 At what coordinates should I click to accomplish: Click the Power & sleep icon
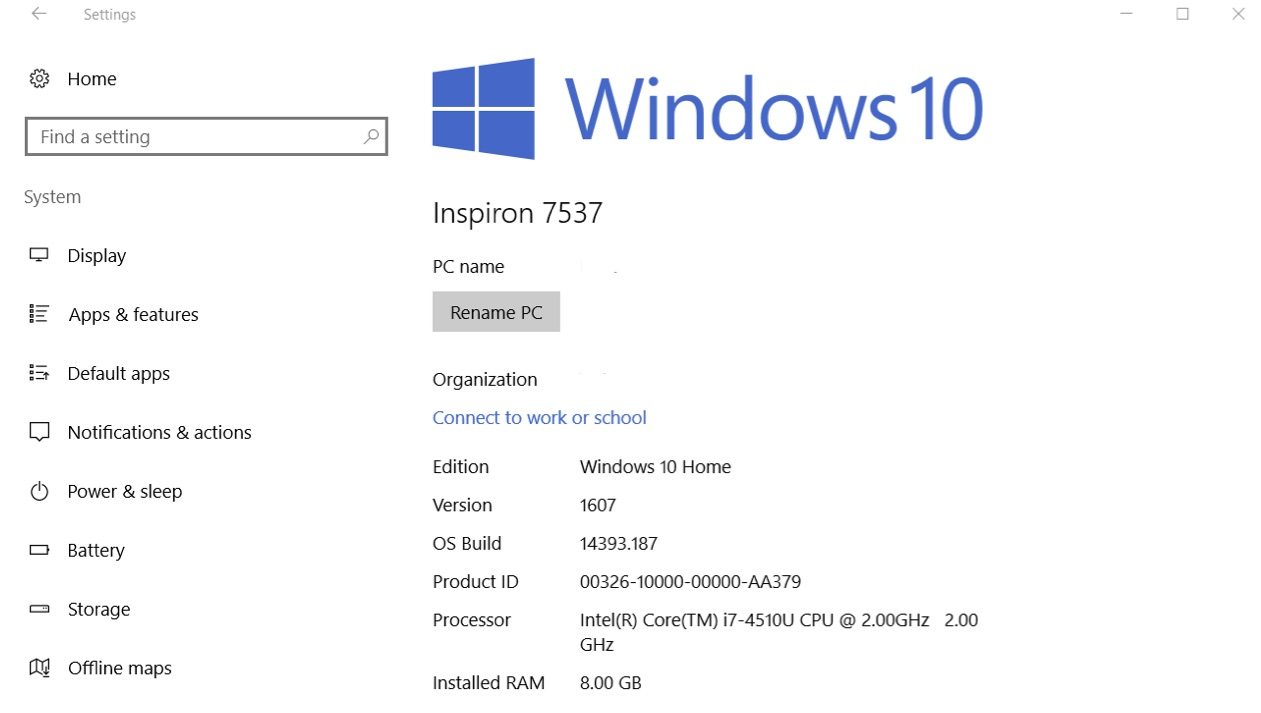(x=39, y=491)
